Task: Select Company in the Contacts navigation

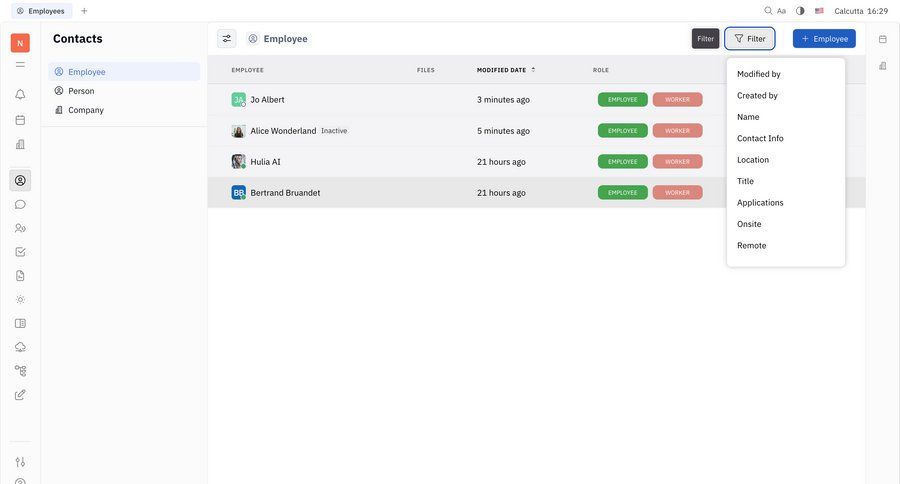Action: pos(85,110)
